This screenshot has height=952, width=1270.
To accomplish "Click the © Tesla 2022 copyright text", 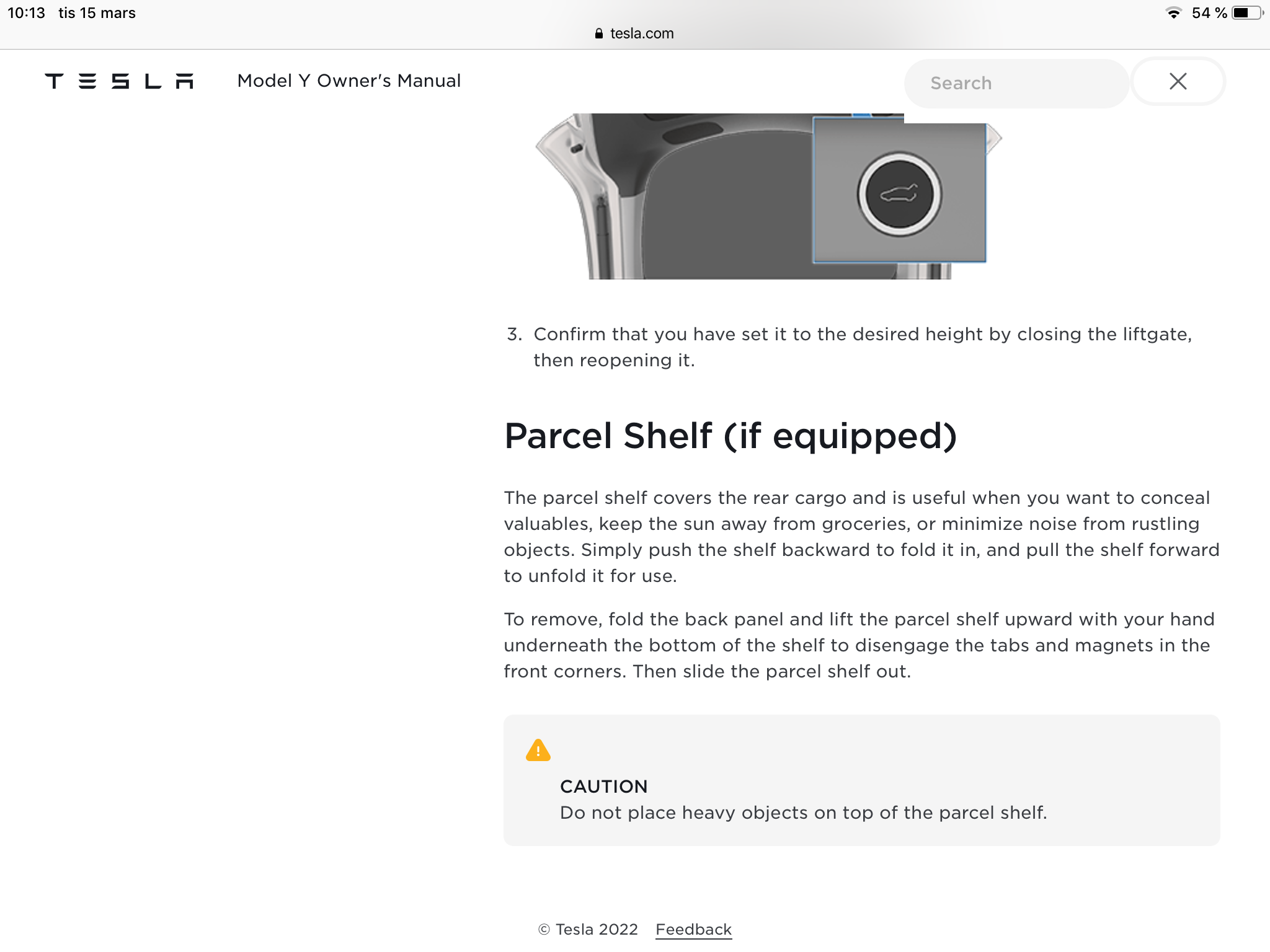I will 588,929.
